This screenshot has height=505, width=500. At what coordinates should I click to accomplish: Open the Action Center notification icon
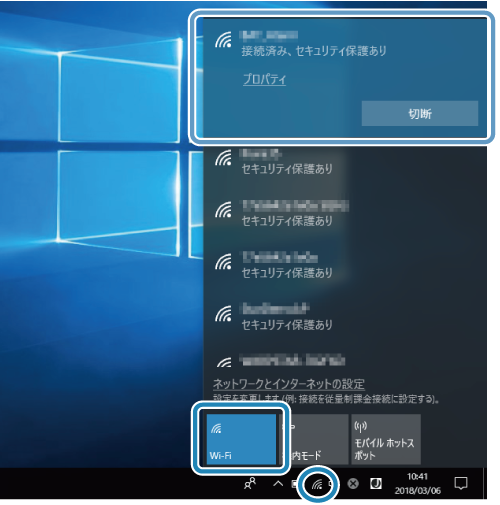461,483
